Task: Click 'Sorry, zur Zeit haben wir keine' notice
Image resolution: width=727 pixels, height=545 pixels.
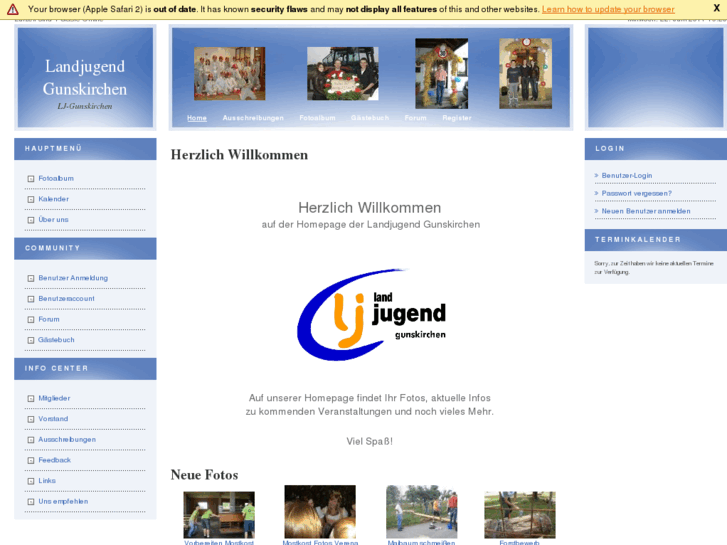Action: (x=654, y=268)
